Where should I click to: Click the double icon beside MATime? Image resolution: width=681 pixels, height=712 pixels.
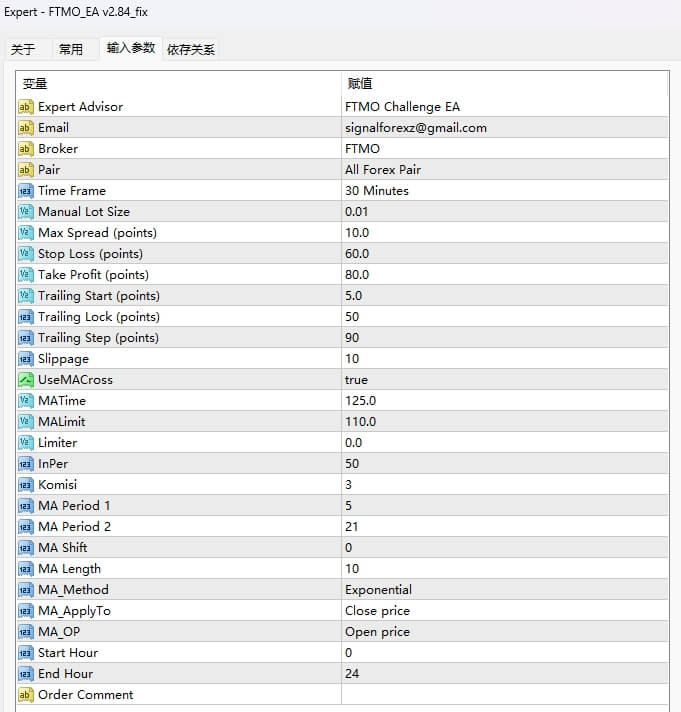pyautogui.click(x=25, y=400)
